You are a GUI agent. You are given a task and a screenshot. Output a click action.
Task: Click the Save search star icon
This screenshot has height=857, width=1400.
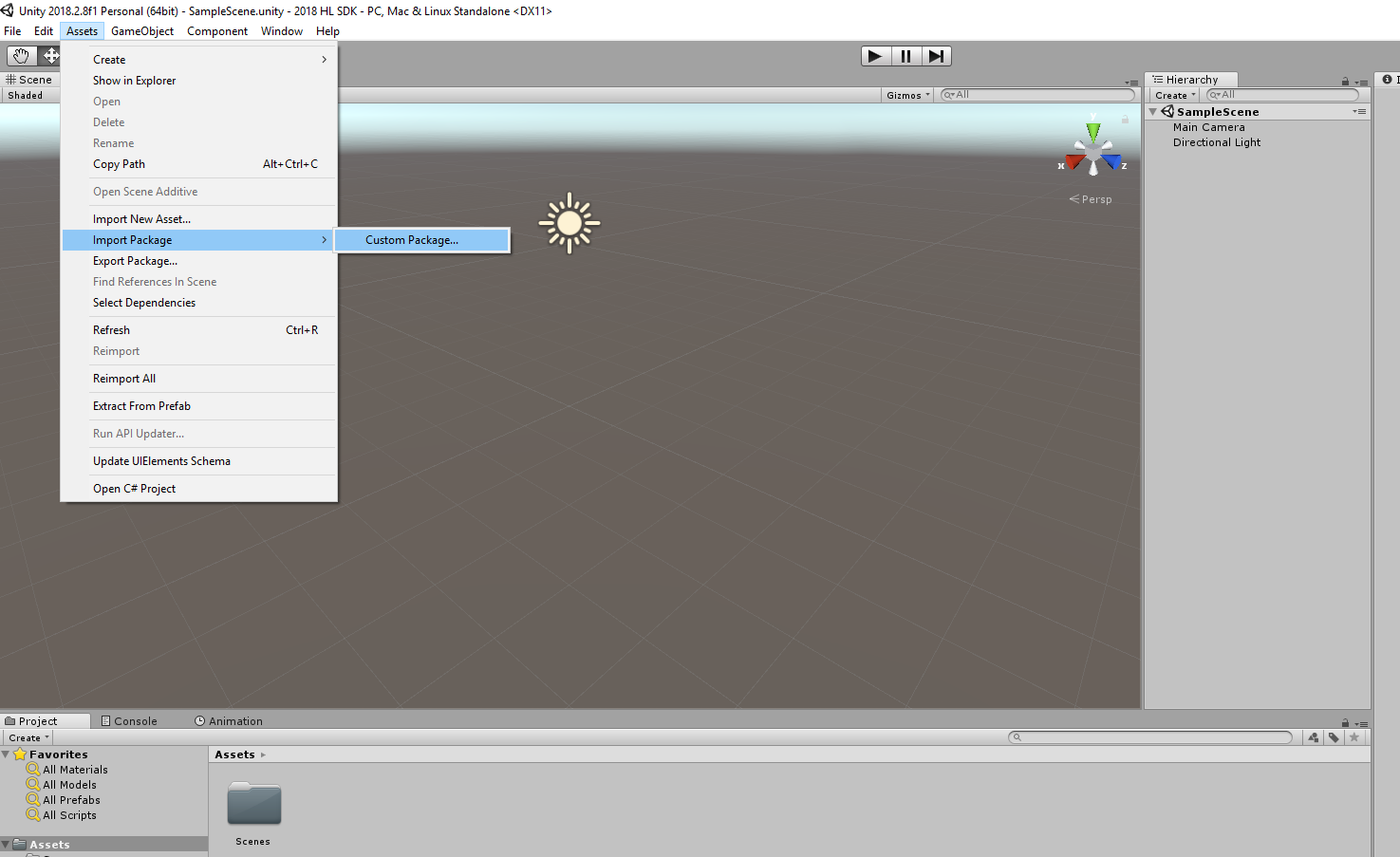(x=1354, y=737)
